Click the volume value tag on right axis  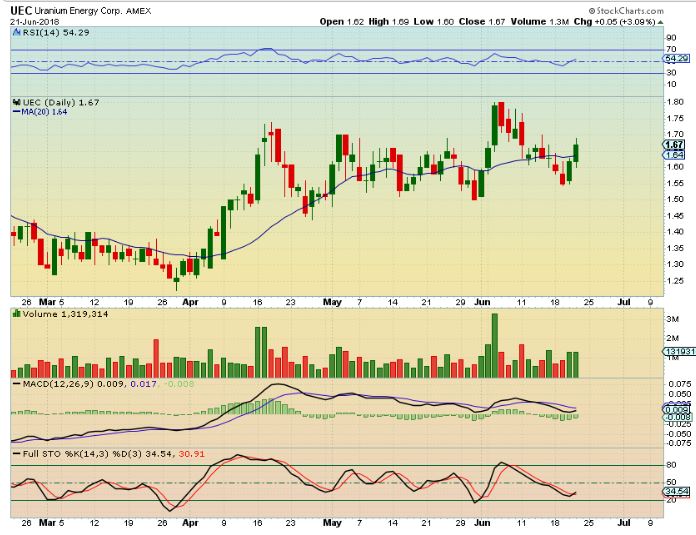pyautogui.click(x=679, y=351)
